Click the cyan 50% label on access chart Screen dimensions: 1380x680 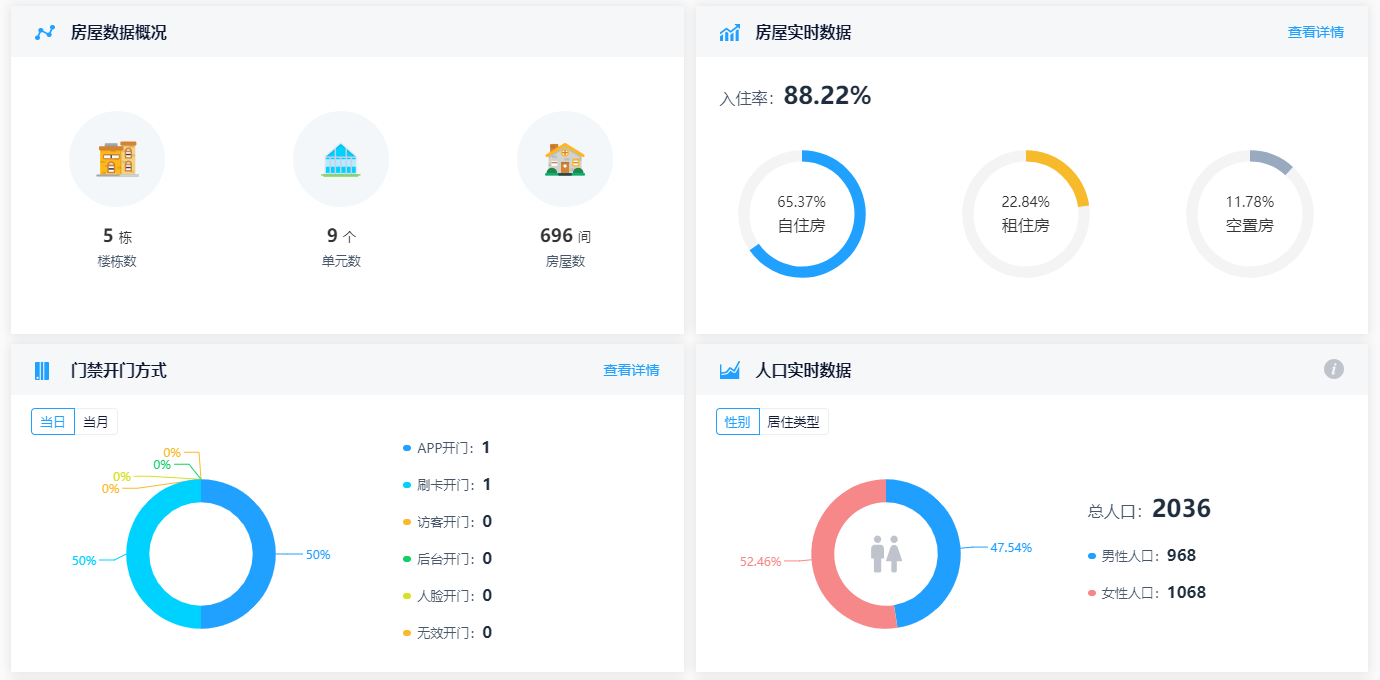point(84,561)
